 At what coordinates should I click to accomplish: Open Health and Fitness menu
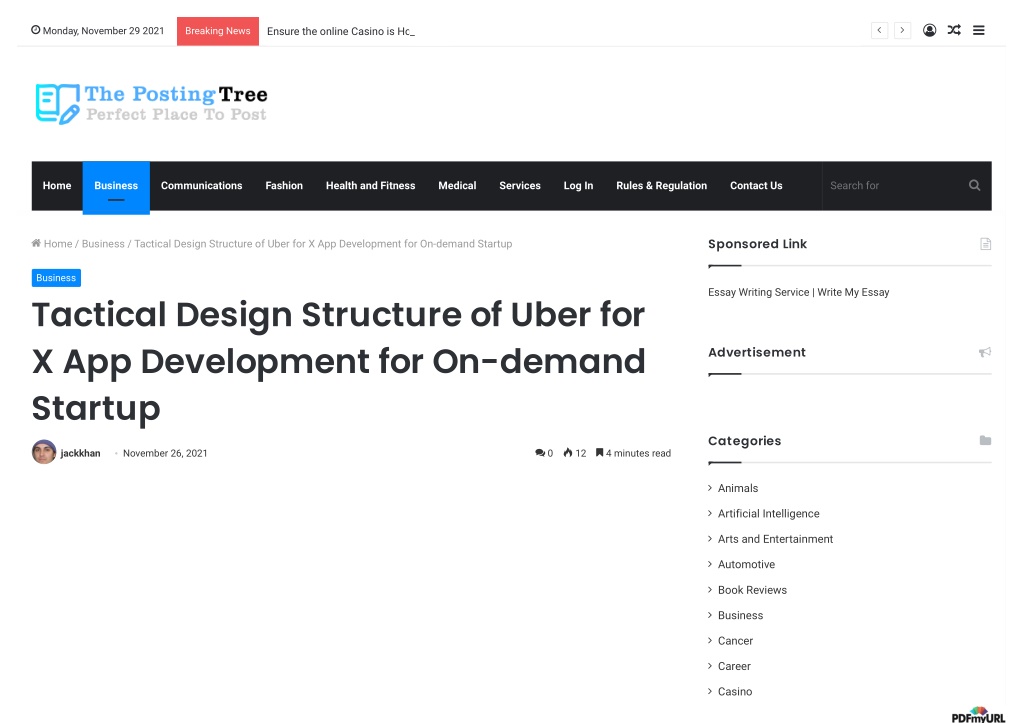point(370,185)
